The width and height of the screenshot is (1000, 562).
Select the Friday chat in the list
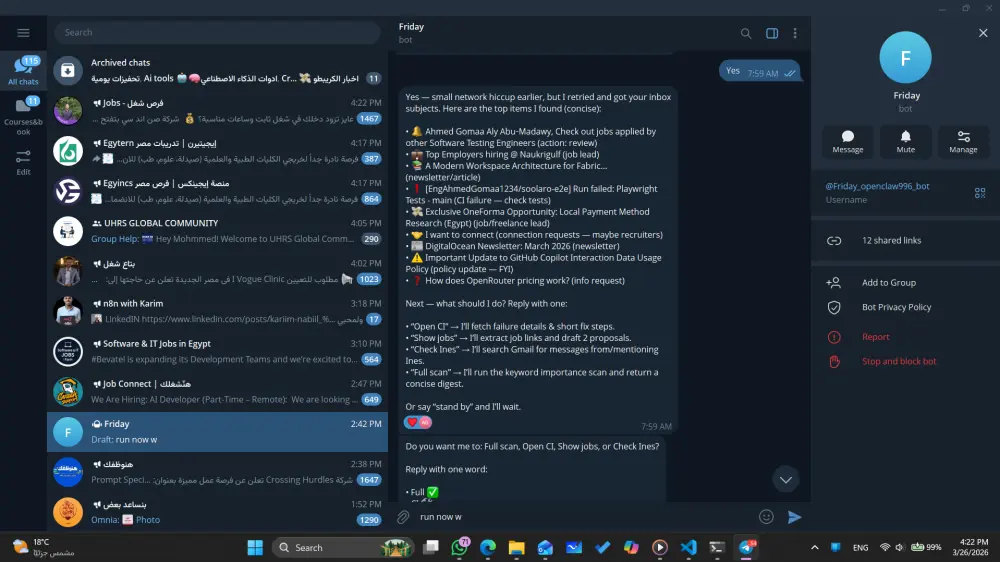coord(217,432)
